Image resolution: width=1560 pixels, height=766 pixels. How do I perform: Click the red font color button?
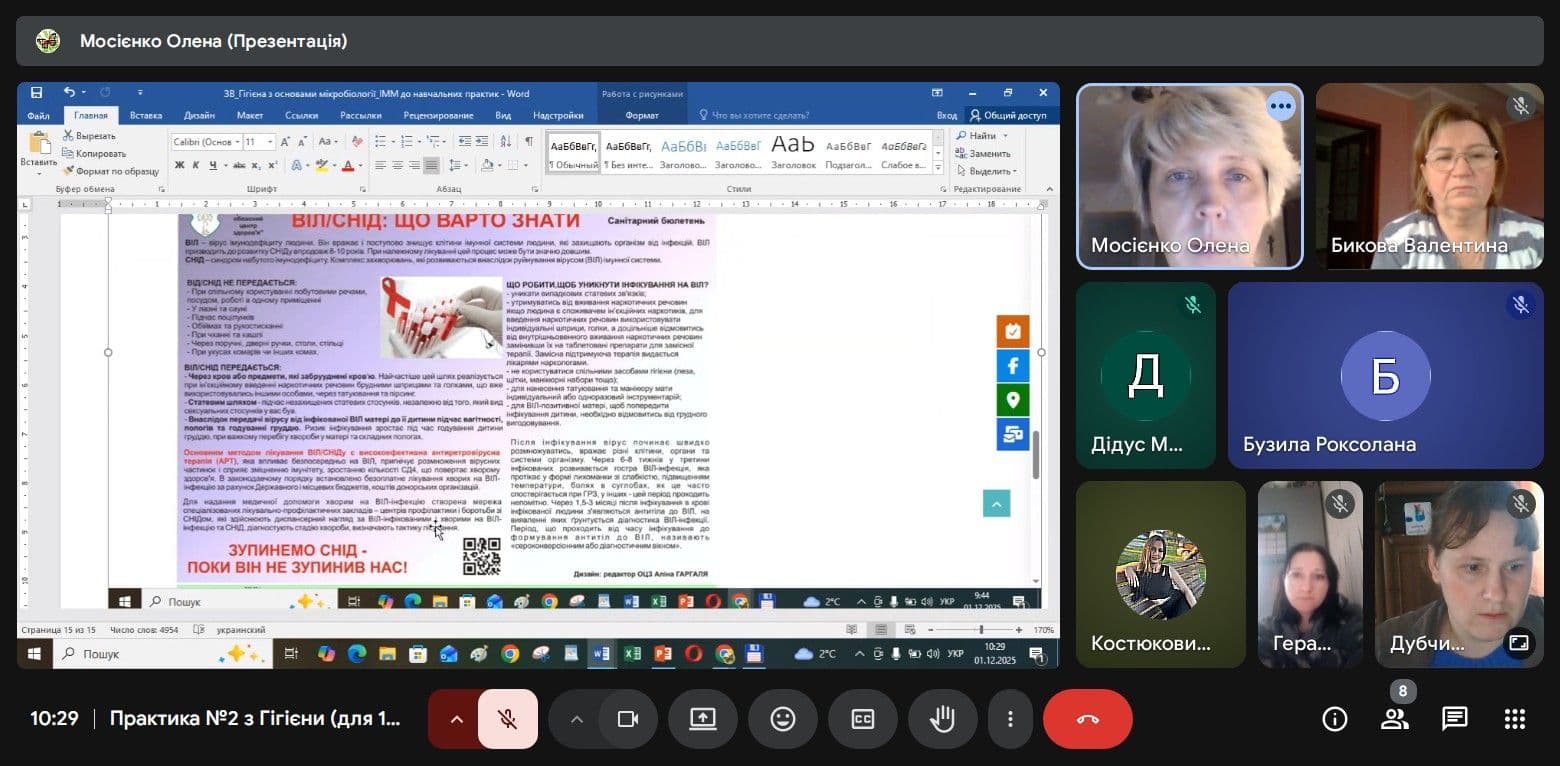pyautogui.click(x=349, y=165)
